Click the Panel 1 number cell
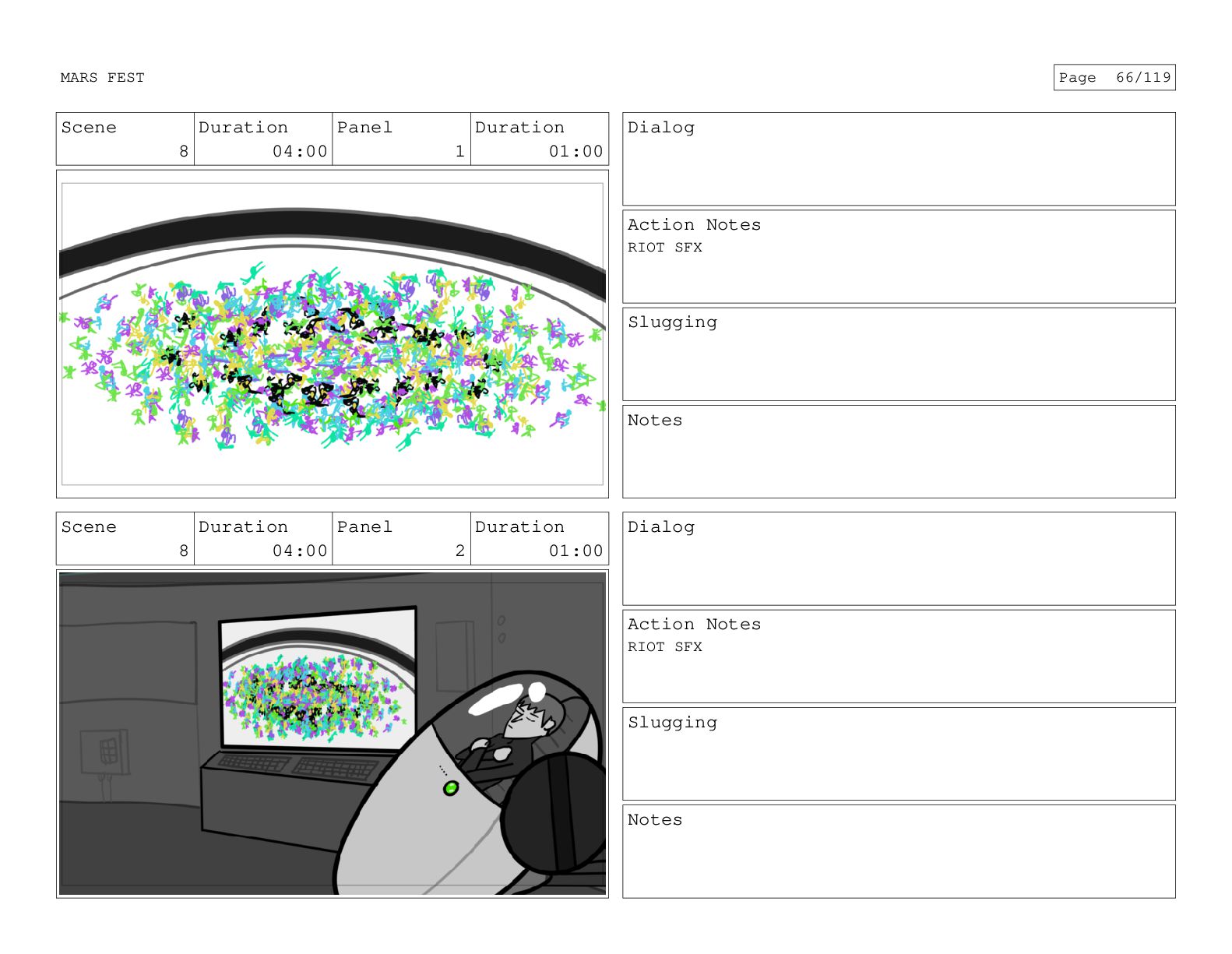This screenshot has width=1232, height=954. [401, 139]
